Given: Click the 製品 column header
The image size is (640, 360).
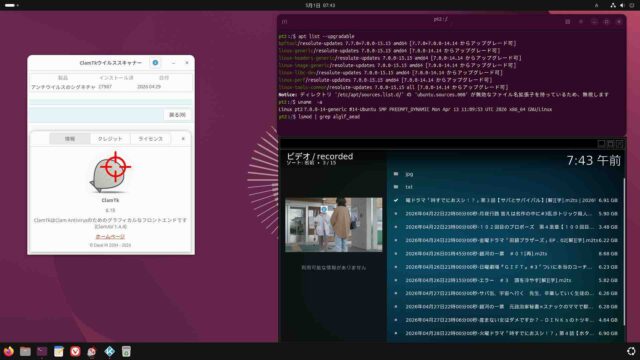Looking at the screenshot, I should tap(62, 78).
